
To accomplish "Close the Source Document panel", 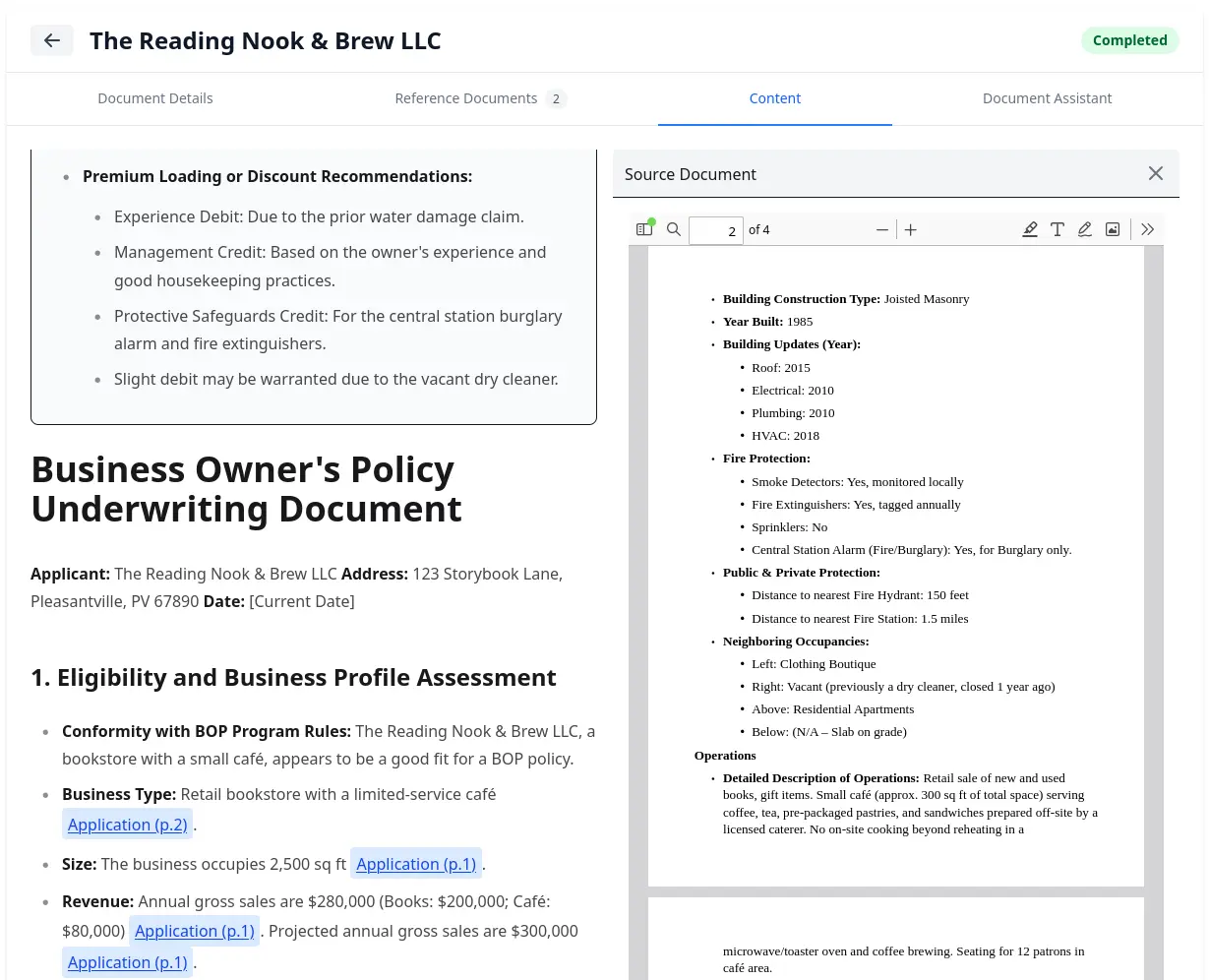I will click(1156, 173).
